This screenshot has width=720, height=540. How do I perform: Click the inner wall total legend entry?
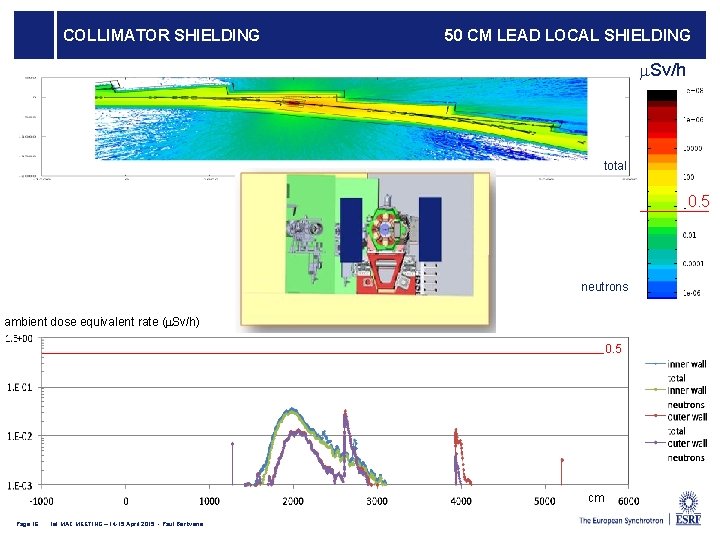[676, 371]
